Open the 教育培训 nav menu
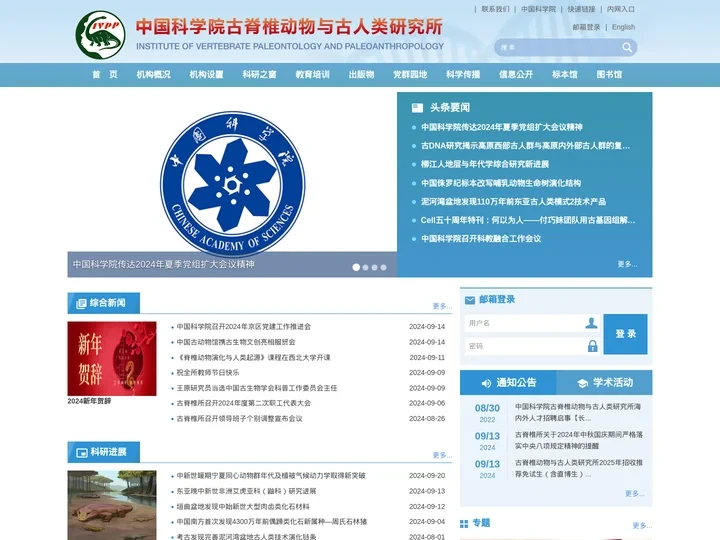 312,74
